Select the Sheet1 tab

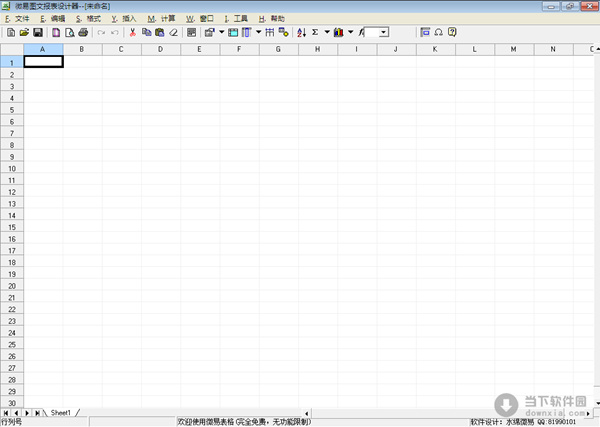(61, 412)
